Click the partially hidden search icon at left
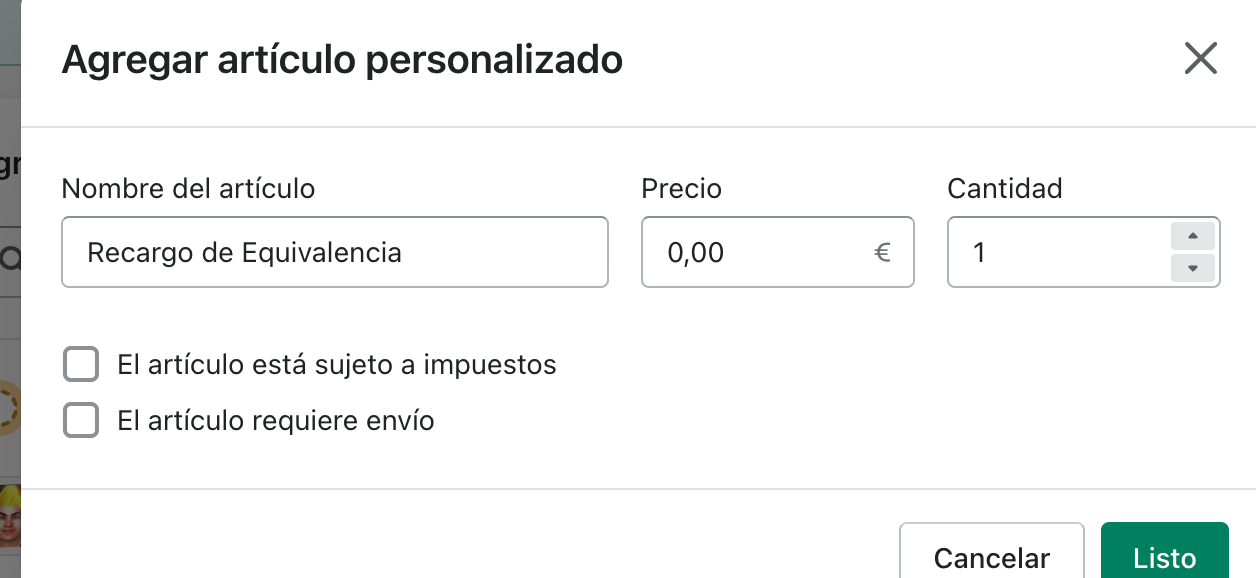This screenshot has width=1256, height=578. pos(11,260)
